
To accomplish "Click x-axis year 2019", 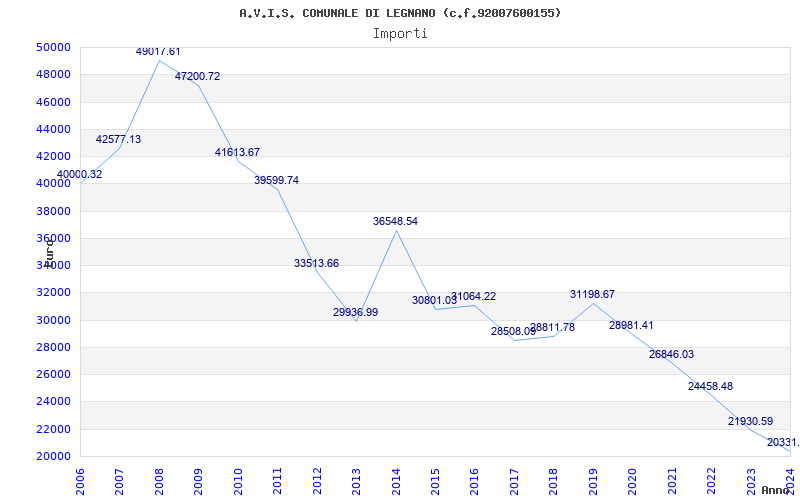I will pos(593,481).
